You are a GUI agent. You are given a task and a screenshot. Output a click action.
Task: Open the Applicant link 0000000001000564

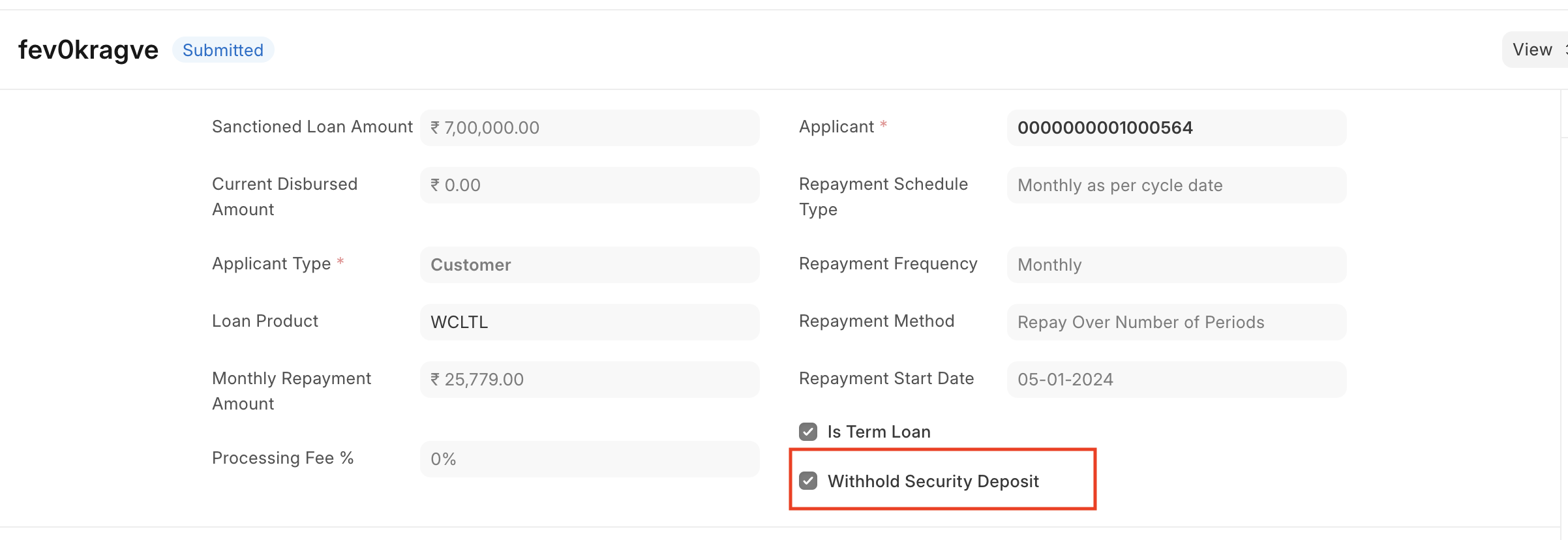click(1106, 127)
